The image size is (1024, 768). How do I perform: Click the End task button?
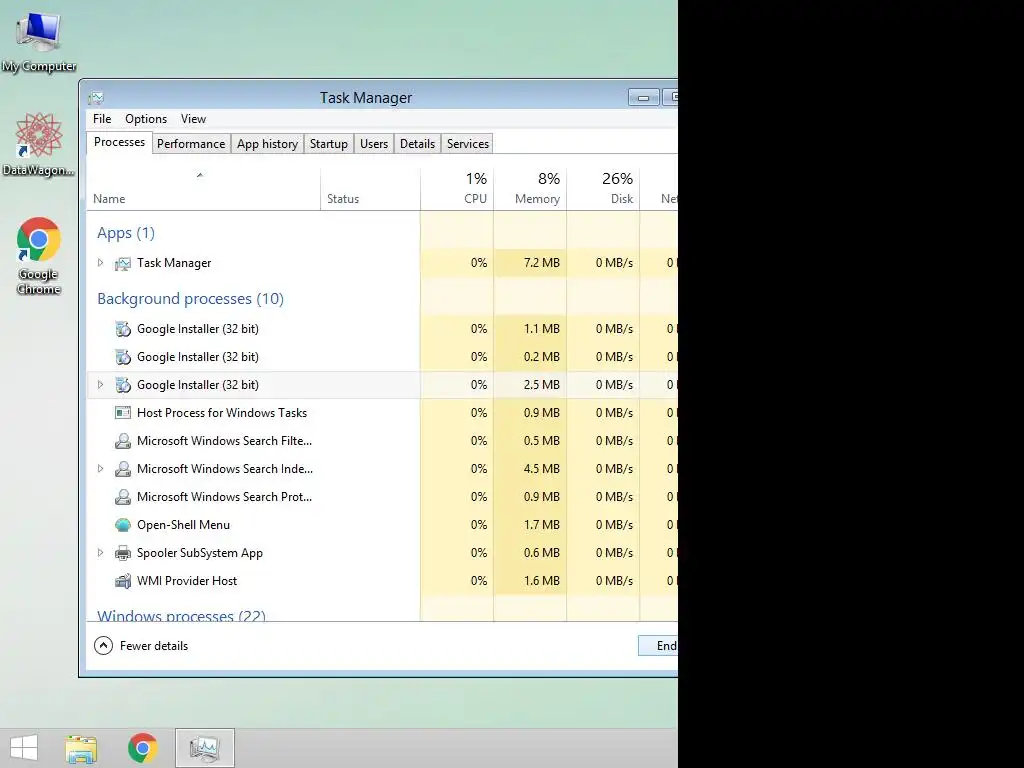(658, 646)
